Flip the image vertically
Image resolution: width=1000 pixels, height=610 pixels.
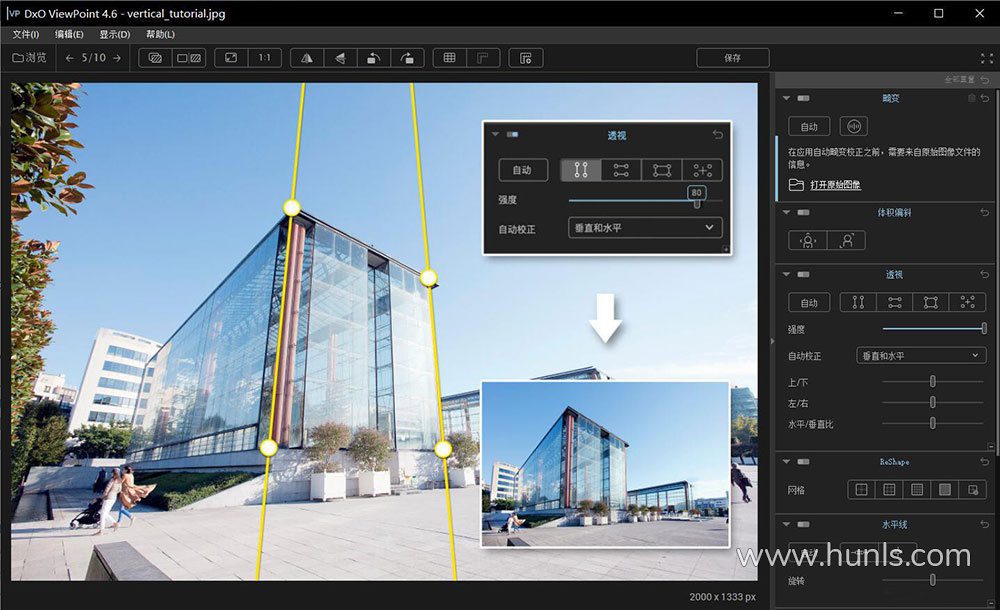point(340,58)
